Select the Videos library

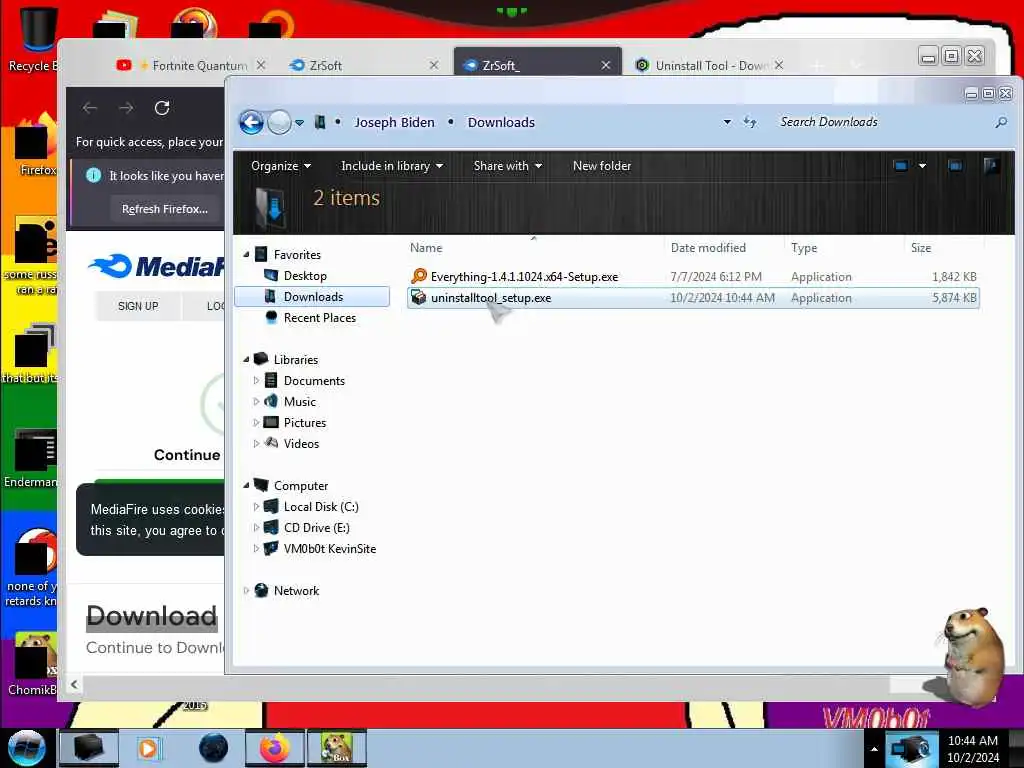301,443
